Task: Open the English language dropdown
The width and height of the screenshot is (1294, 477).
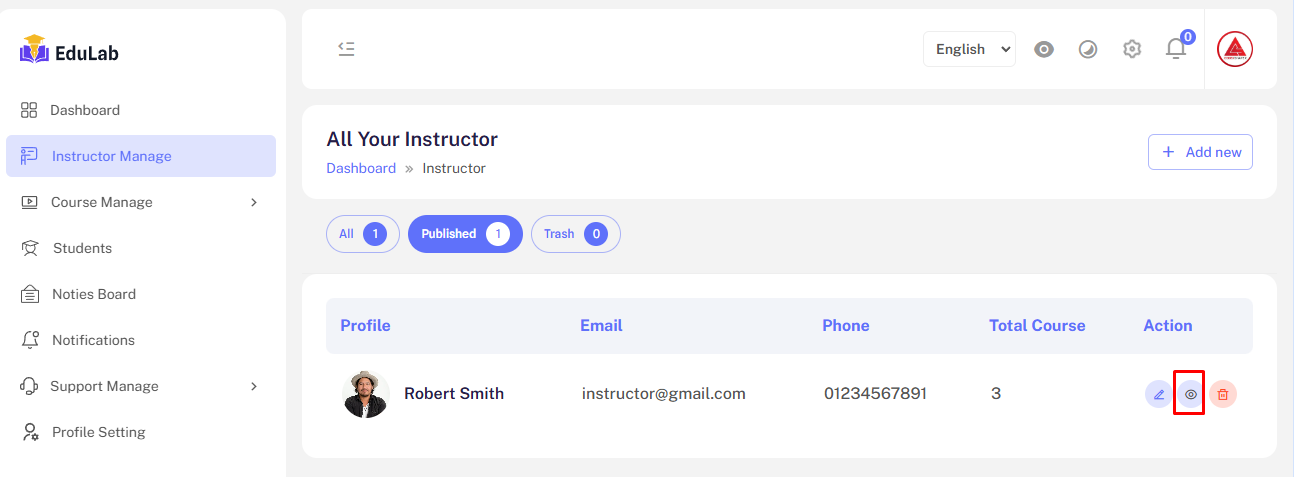Action: click(x=969, y=49)
